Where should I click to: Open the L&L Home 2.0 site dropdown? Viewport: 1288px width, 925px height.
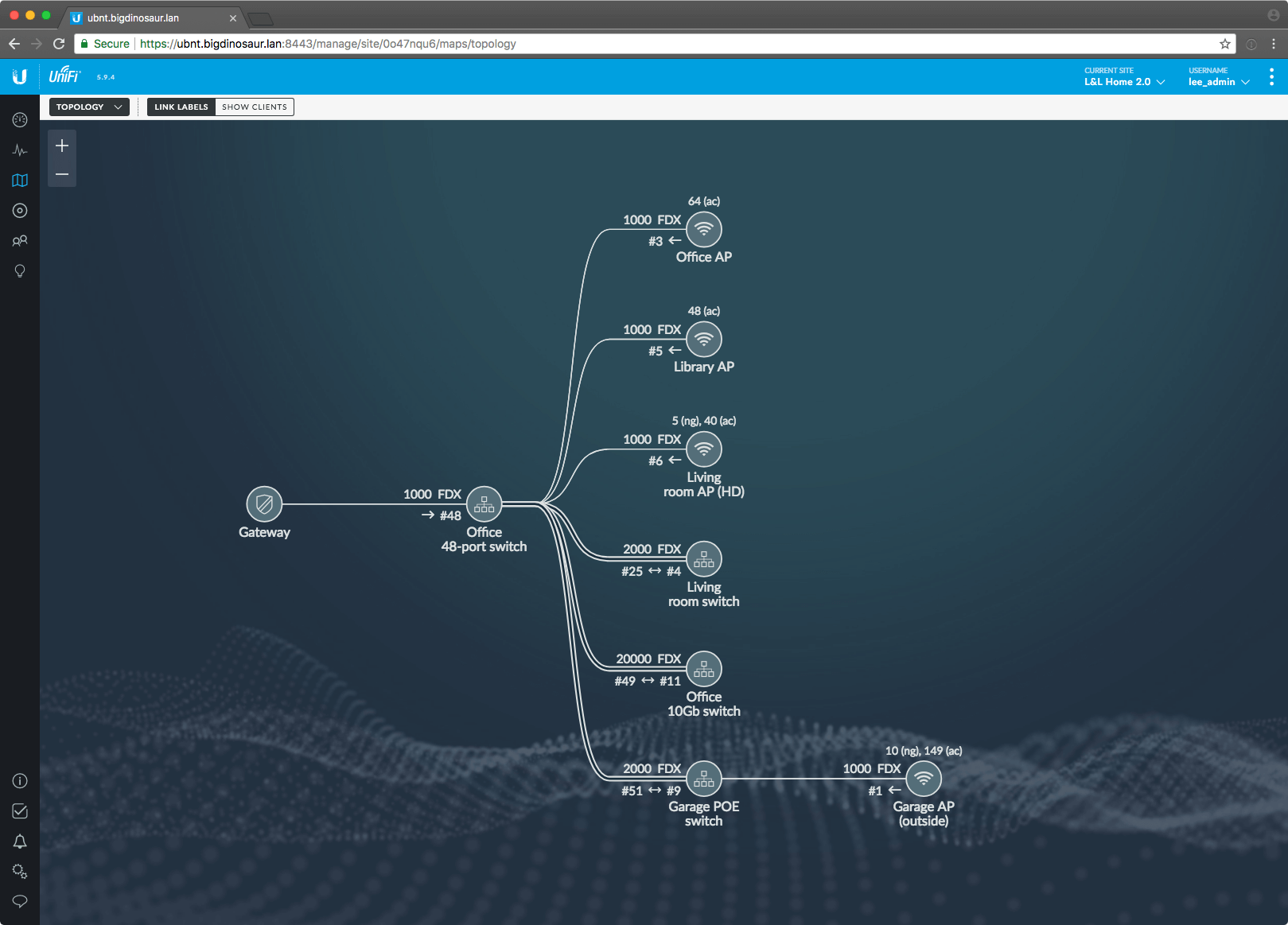pos(1124,82)
